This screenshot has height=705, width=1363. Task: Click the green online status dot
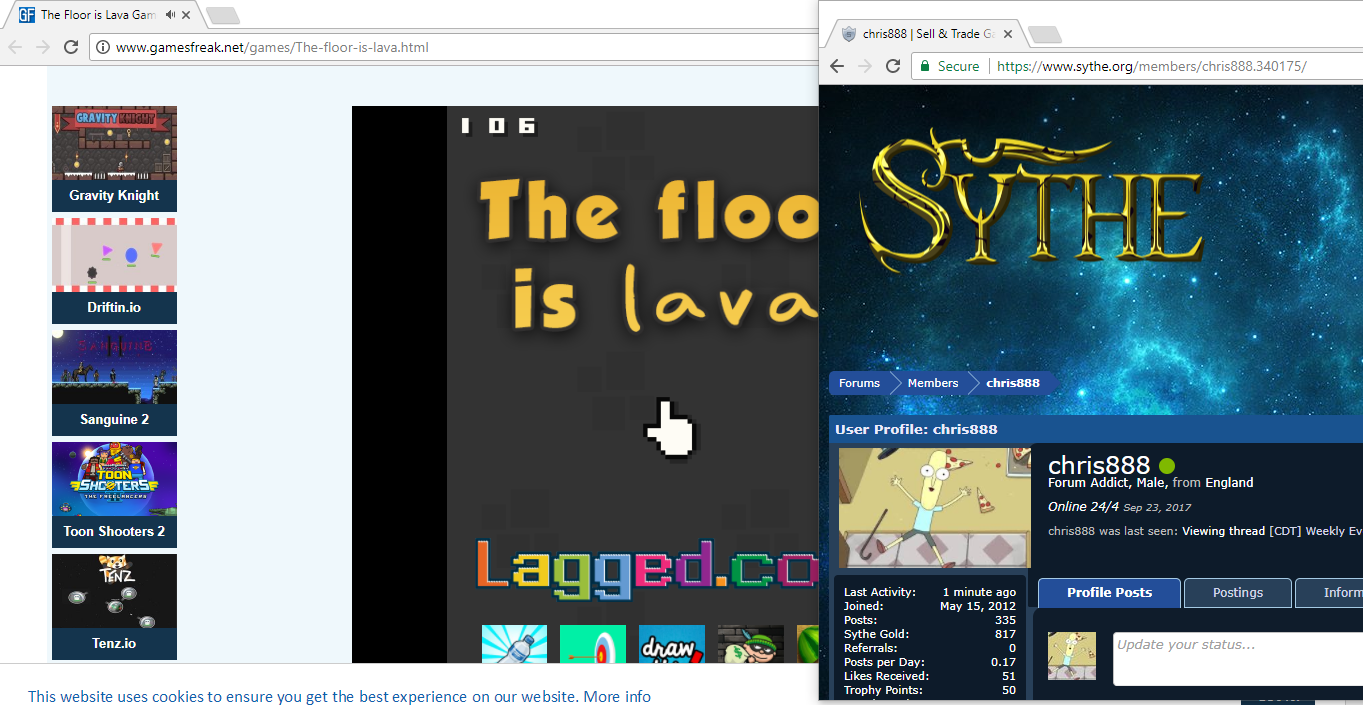[x=1167, y=466]
